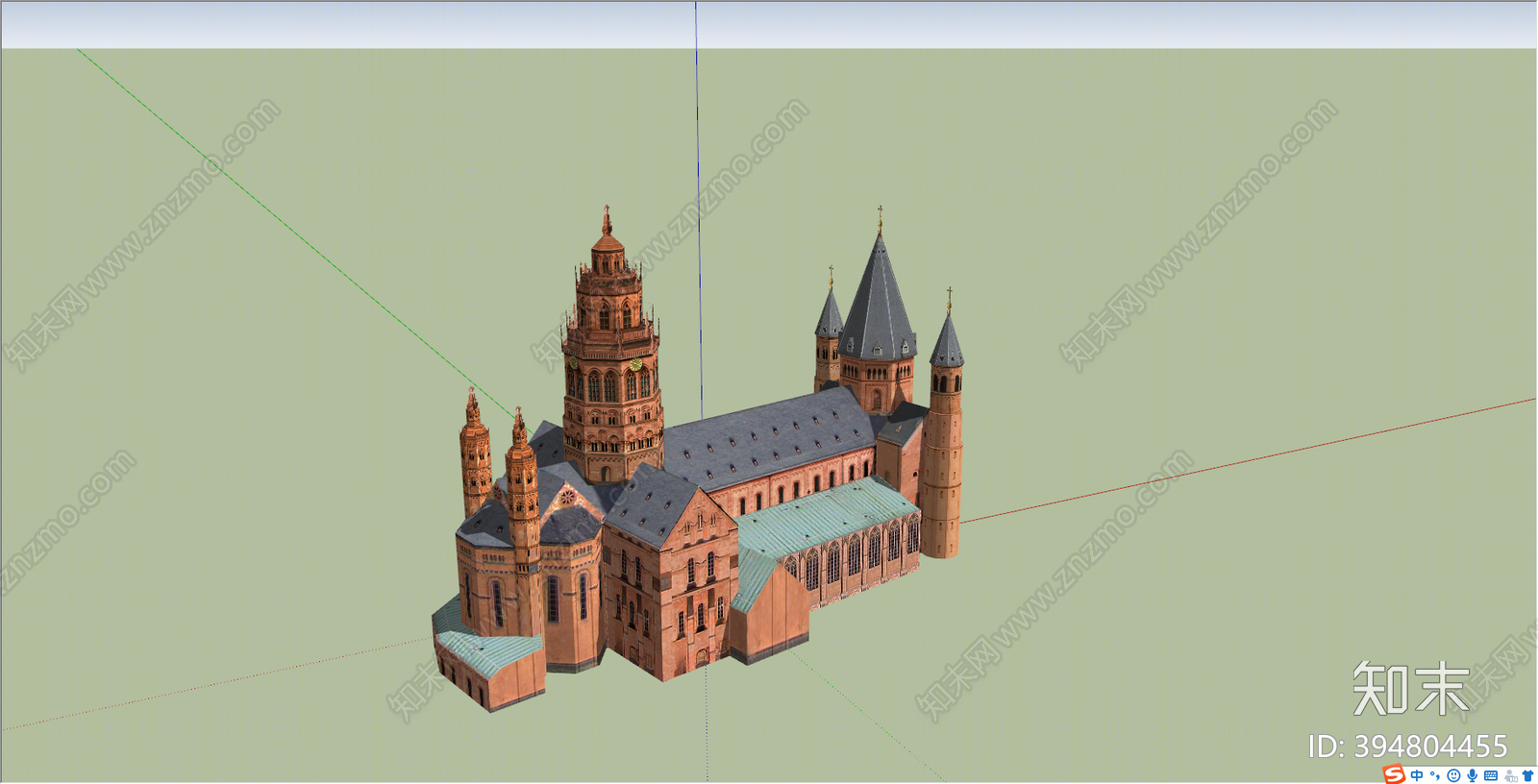This screenshot has width=1538, height=784.
Task: Open the Sogou skin shirt icon
Action: 1527,775
